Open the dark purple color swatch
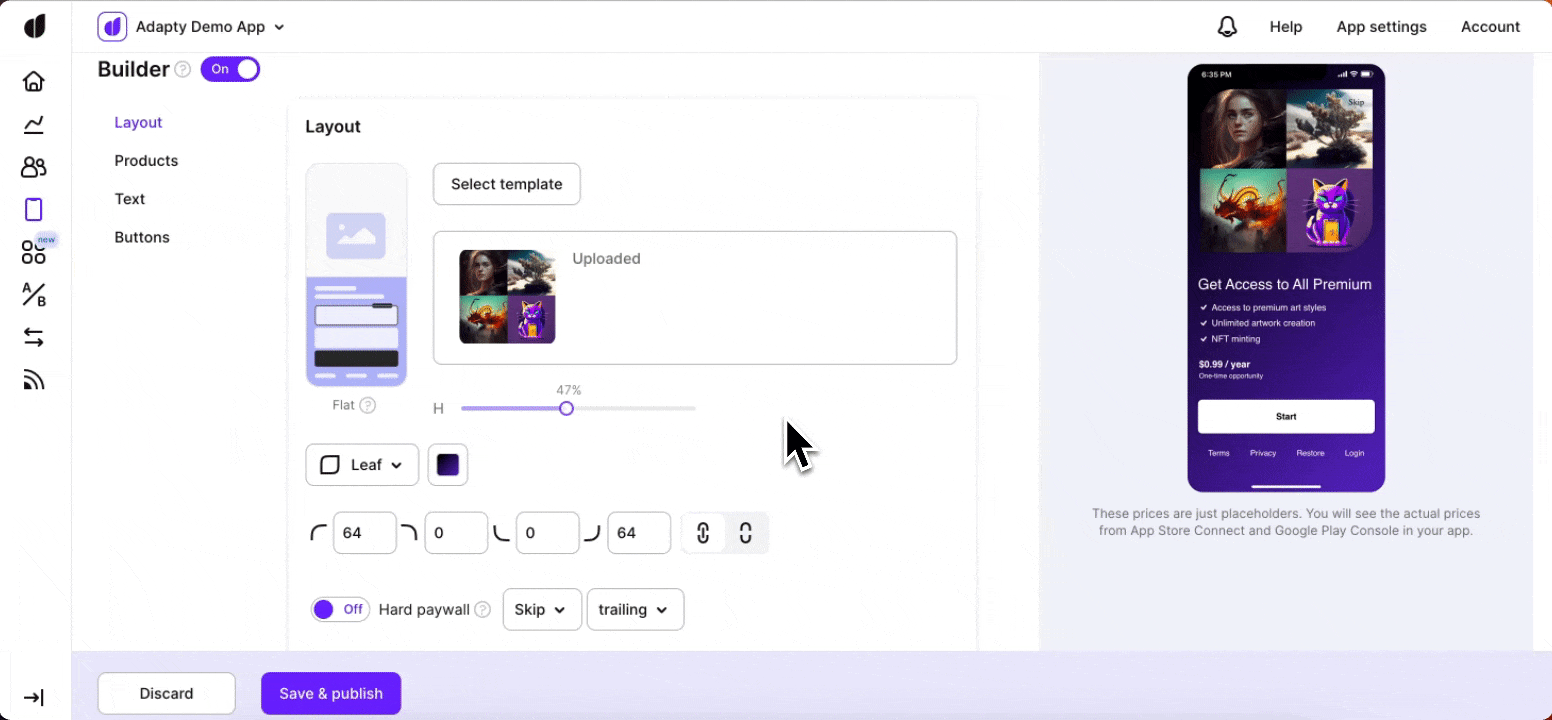The height and width of the screenshot is (720, 1552). [x=448, y=465]
